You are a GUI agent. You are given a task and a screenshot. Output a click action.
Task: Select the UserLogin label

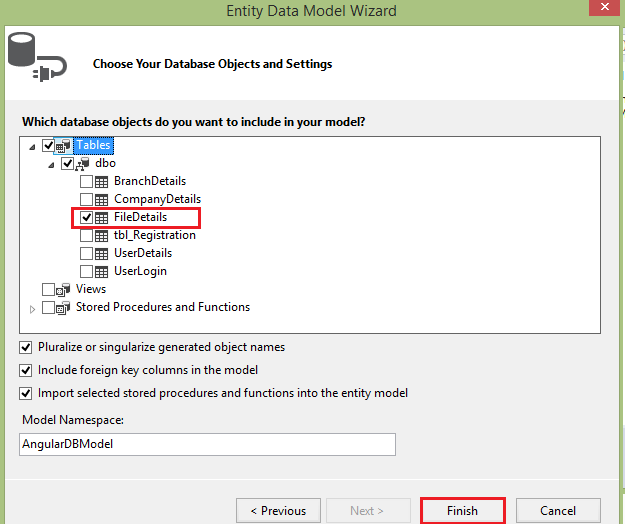click(x=140, y=271)
